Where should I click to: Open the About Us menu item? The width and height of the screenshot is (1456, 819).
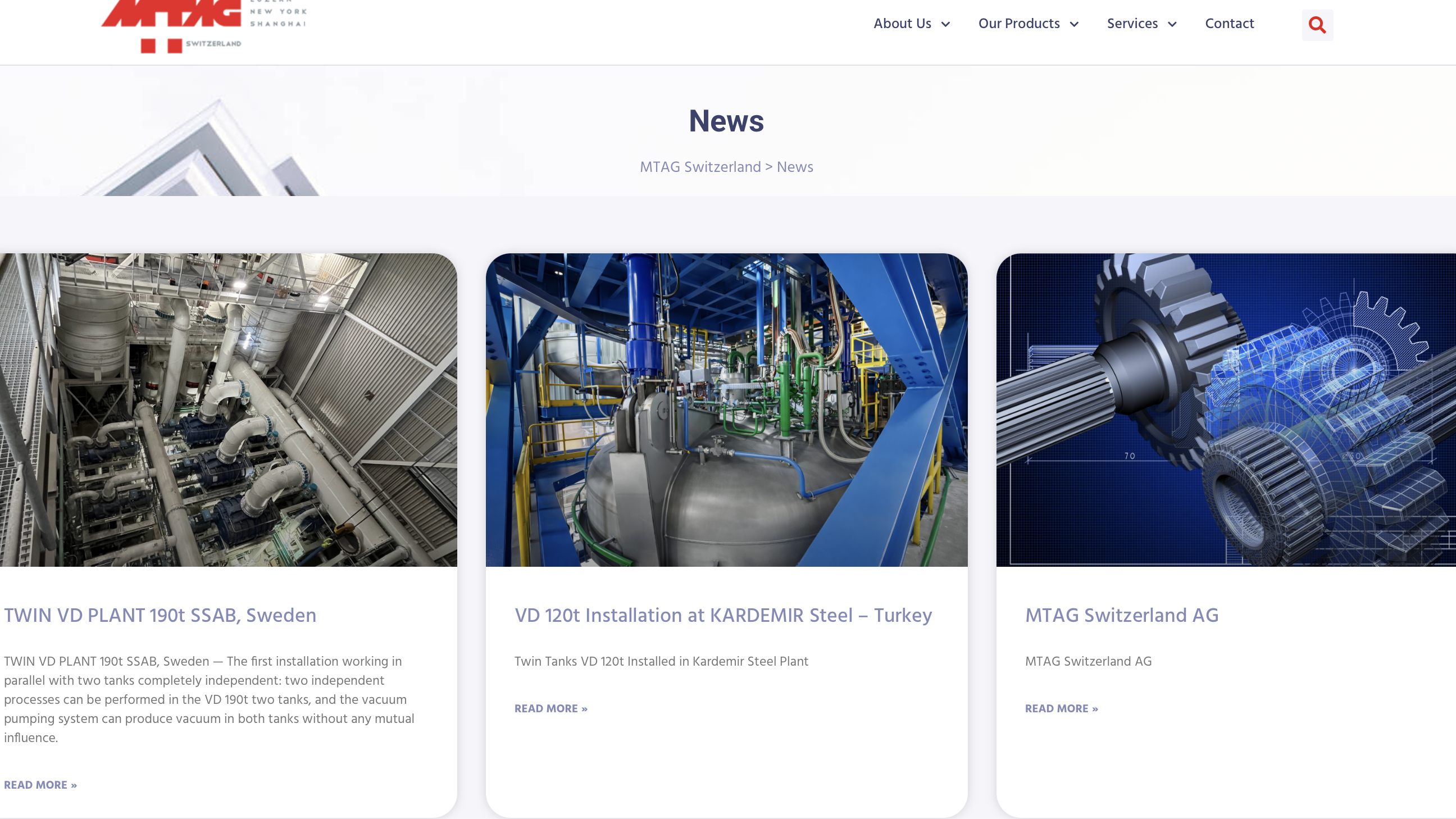point(902,24)
